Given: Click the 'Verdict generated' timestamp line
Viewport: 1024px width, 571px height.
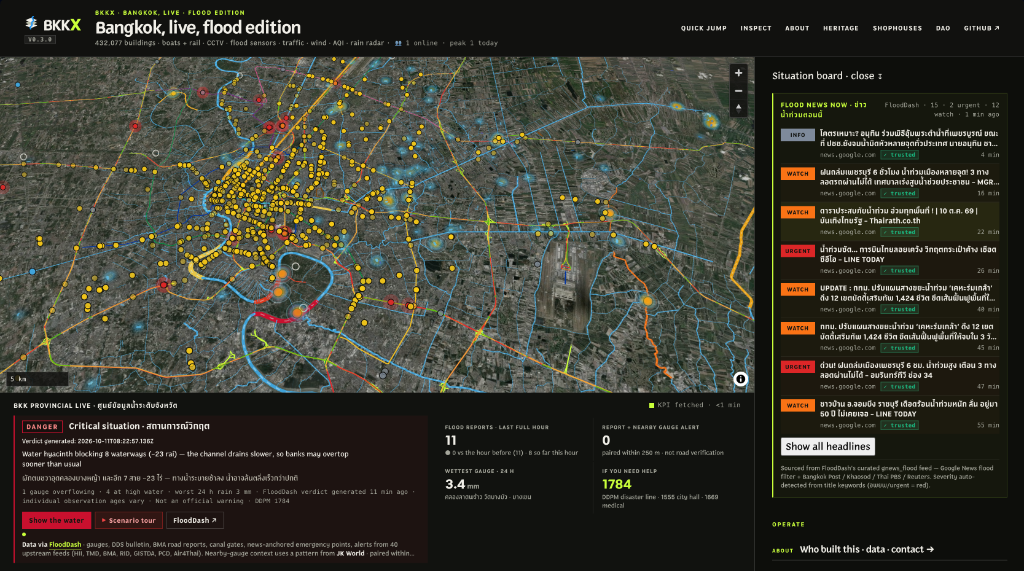Looking at the screenshot, I should pos(88,441).
